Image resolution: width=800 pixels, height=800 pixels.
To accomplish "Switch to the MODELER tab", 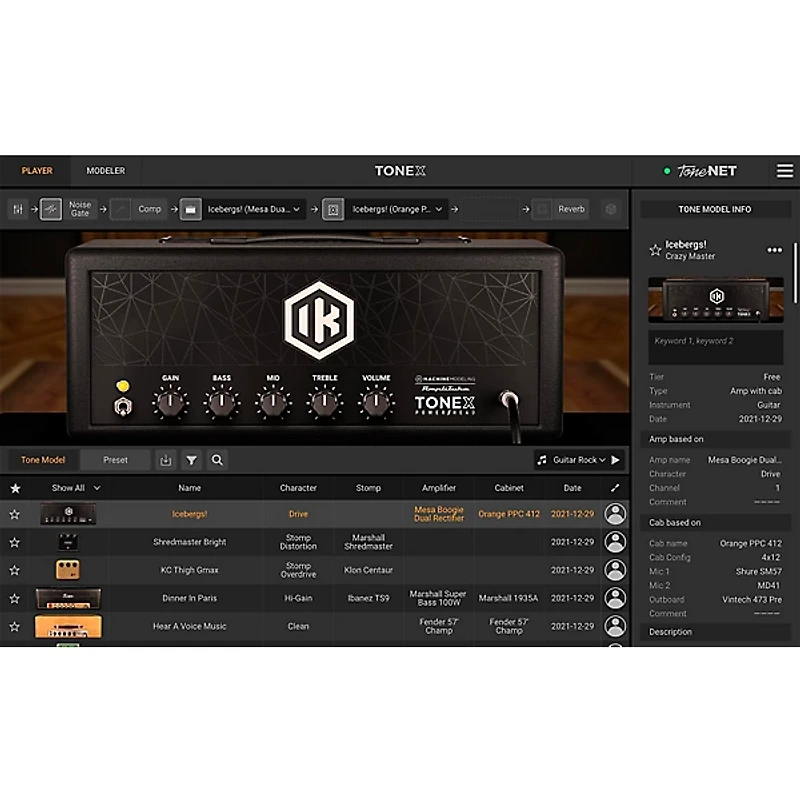I will (x=105, y=171).
